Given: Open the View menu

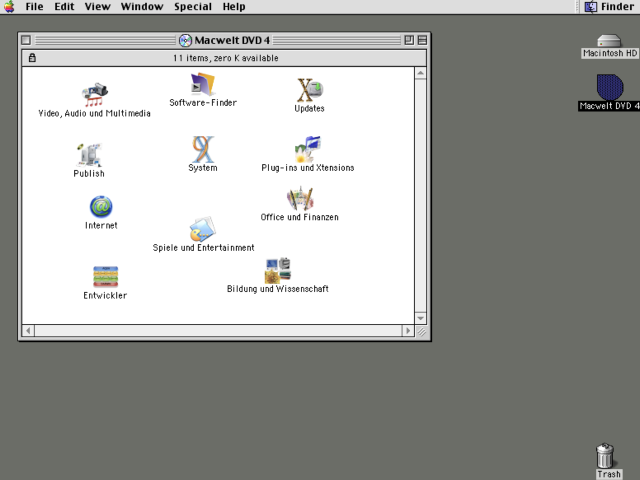Looking at the screenshot, I should pyautogui.click(x=98, y=7).
